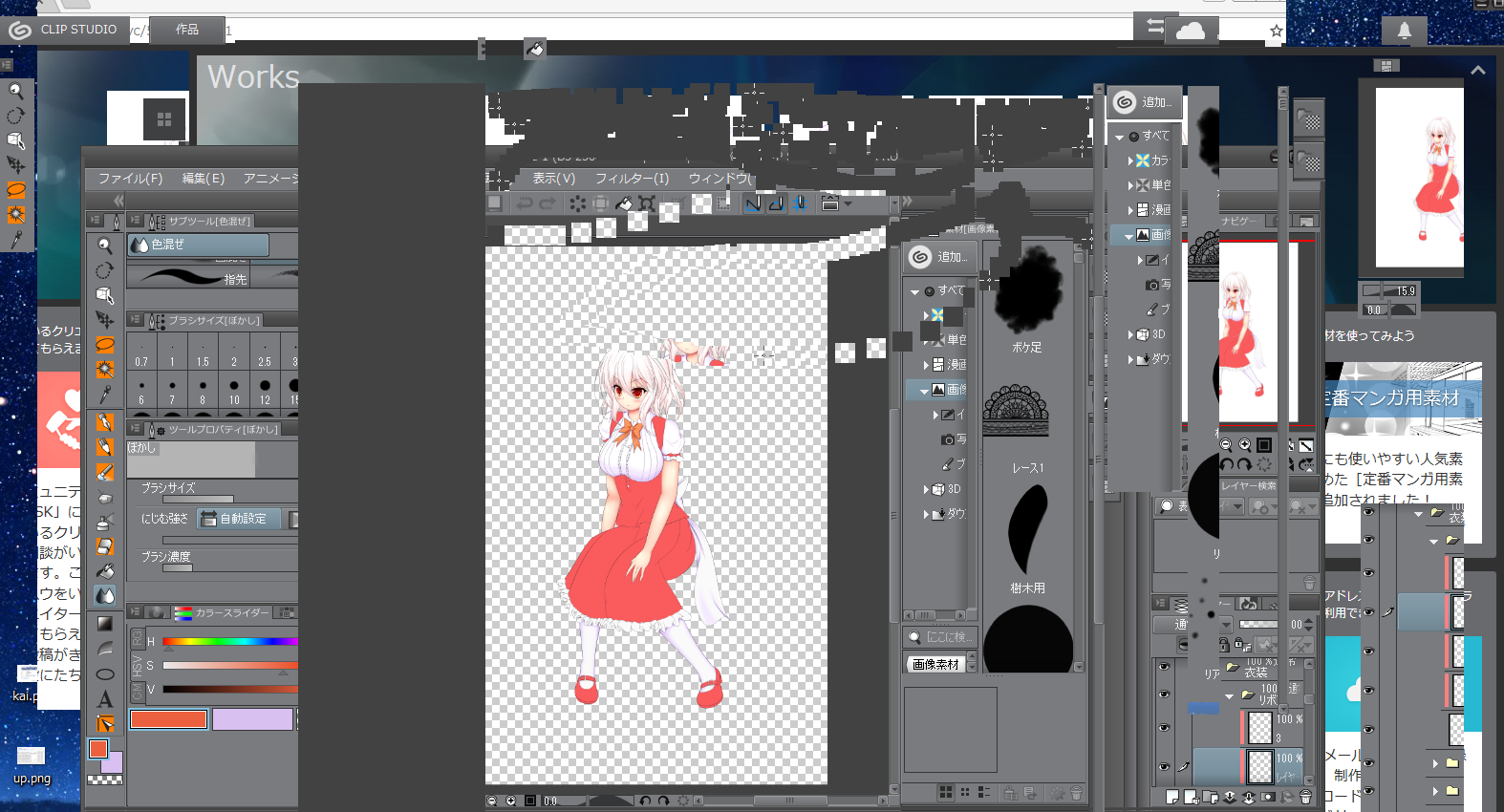This screenshot has width=1504, height=812.
Task: Choose the Gradient tool in the tool palette
Action: click(105, 624)
